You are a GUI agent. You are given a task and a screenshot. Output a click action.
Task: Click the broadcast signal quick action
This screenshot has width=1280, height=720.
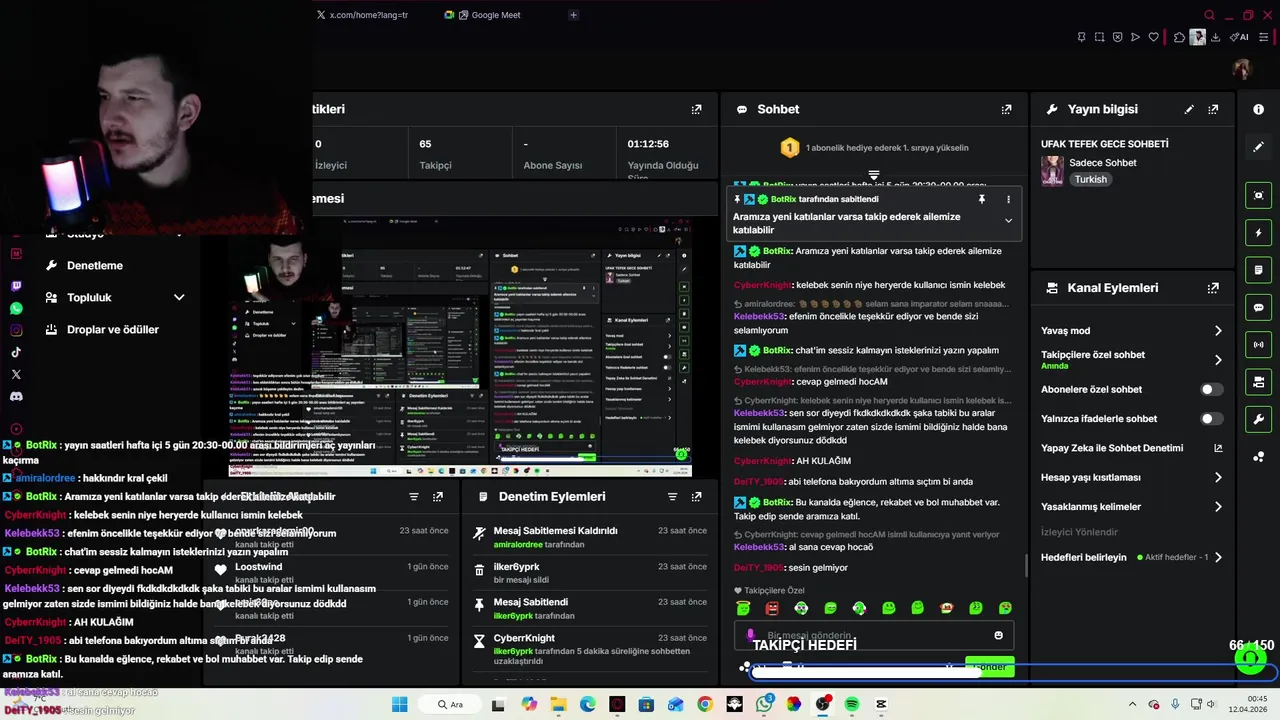coord(1258,345)
